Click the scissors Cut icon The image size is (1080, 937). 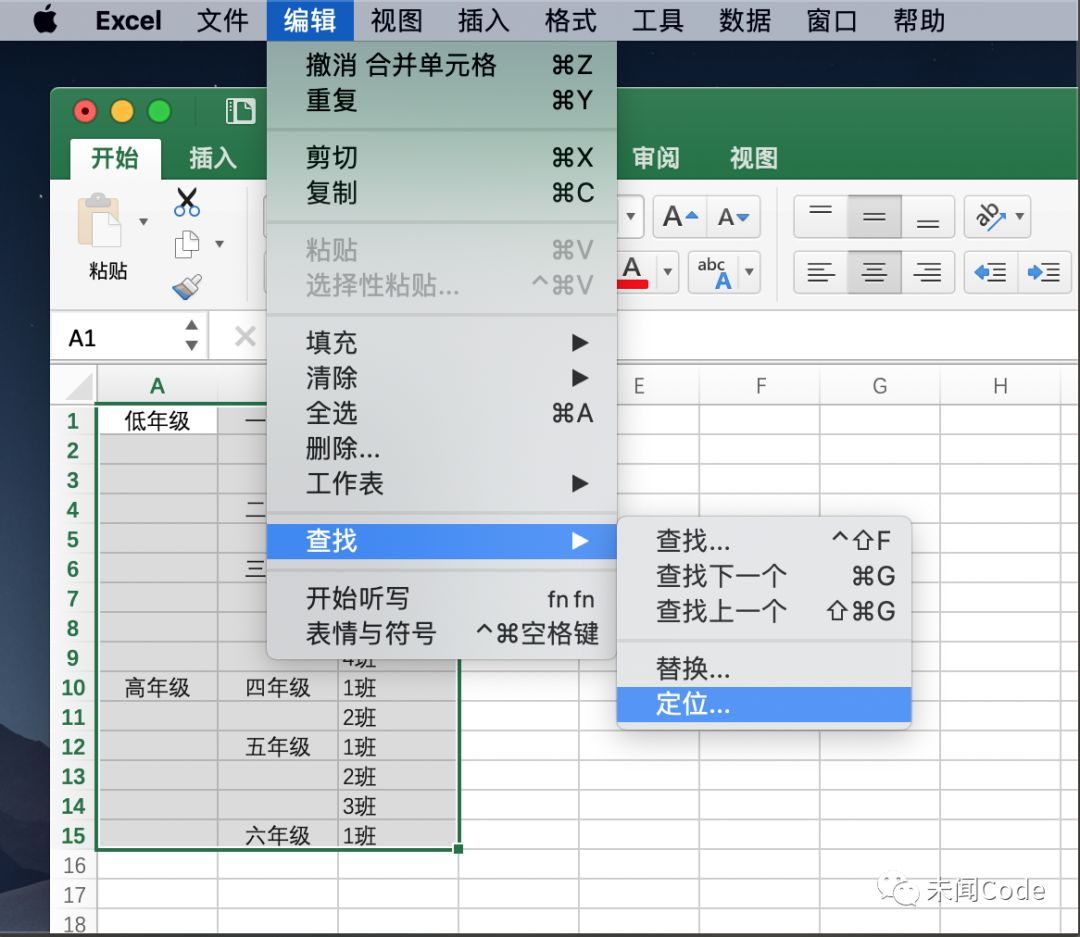(187, 202)
